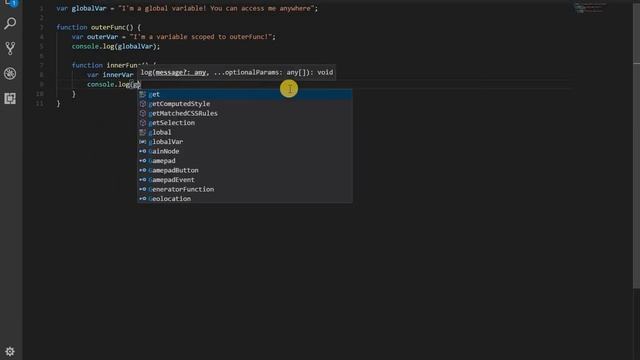Image resolution: width=640 pixels, height=360 pixels.
Task: Click the log signature parameter hint
Action: point(237,72)
